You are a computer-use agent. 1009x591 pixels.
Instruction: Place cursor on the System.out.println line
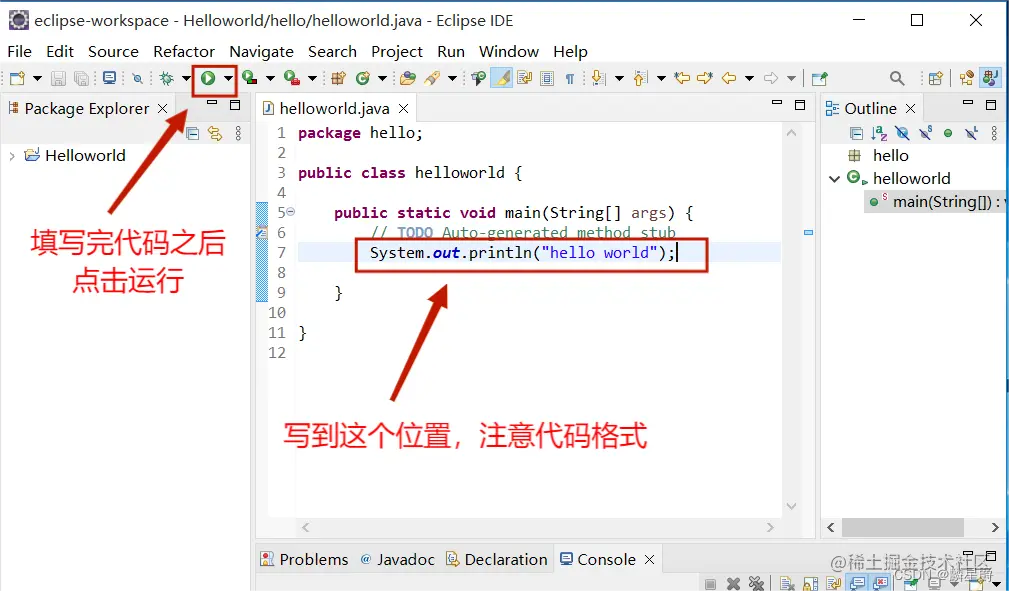coord(539,252)
